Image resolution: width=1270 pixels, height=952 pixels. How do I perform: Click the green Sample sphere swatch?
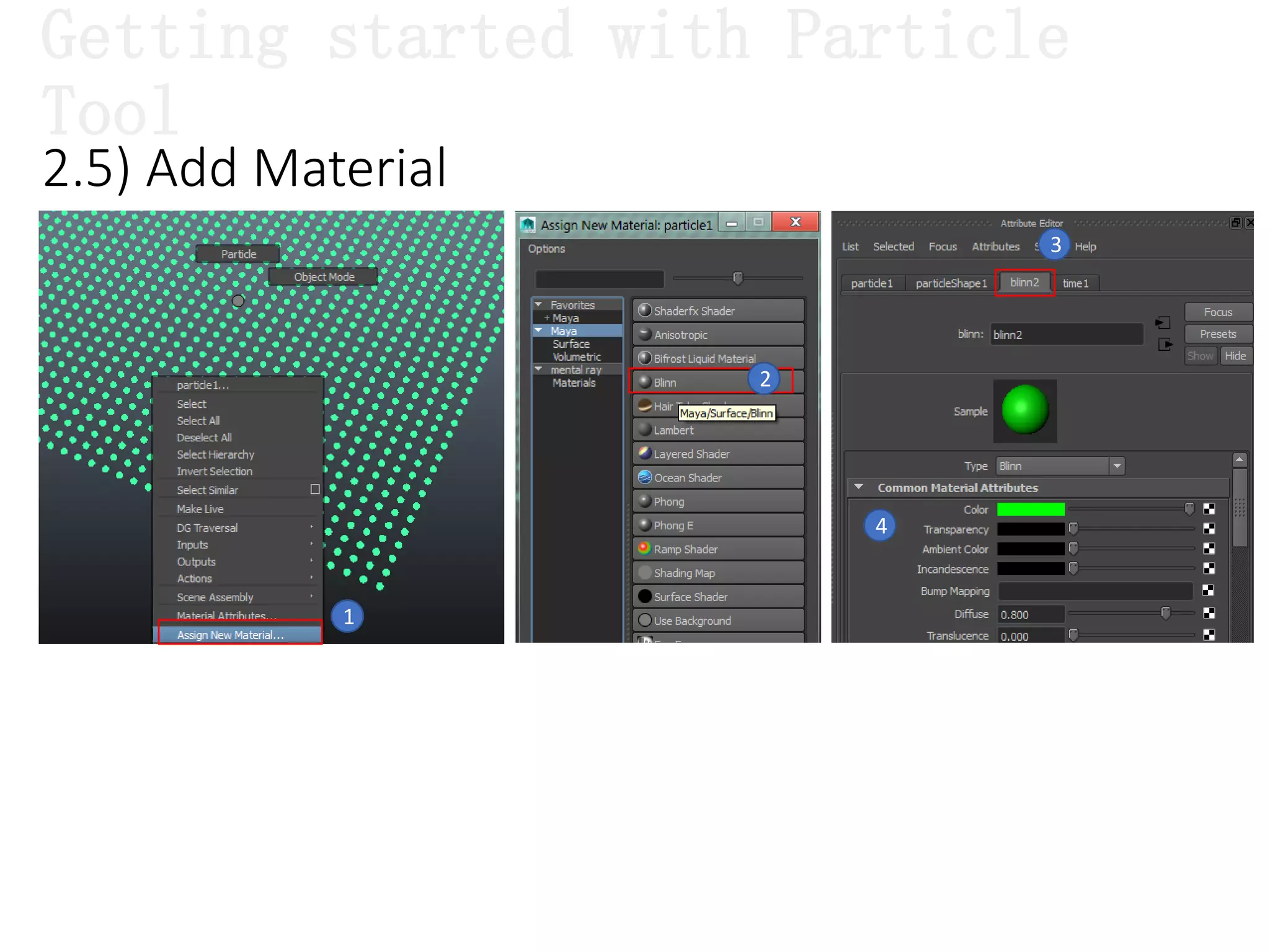coord(1025,411)
